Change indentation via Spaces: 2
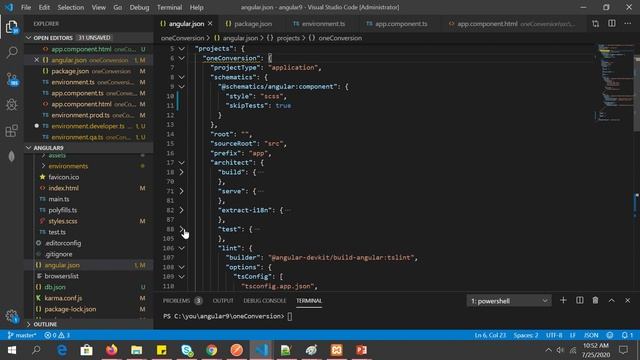Image resolution: width=640 pixels, height=360 pixels. tap(526, 335)
